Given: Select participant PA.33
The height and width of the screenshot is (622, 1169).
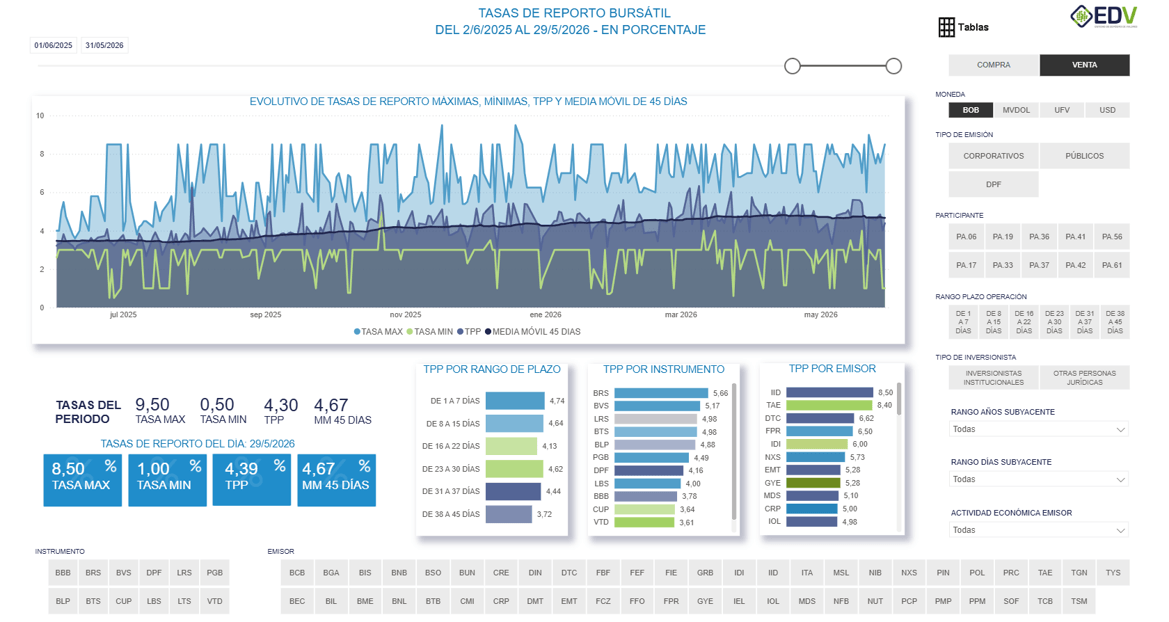Looking at the screenshot, I should pyautogui.click(x=1003, y=265).
